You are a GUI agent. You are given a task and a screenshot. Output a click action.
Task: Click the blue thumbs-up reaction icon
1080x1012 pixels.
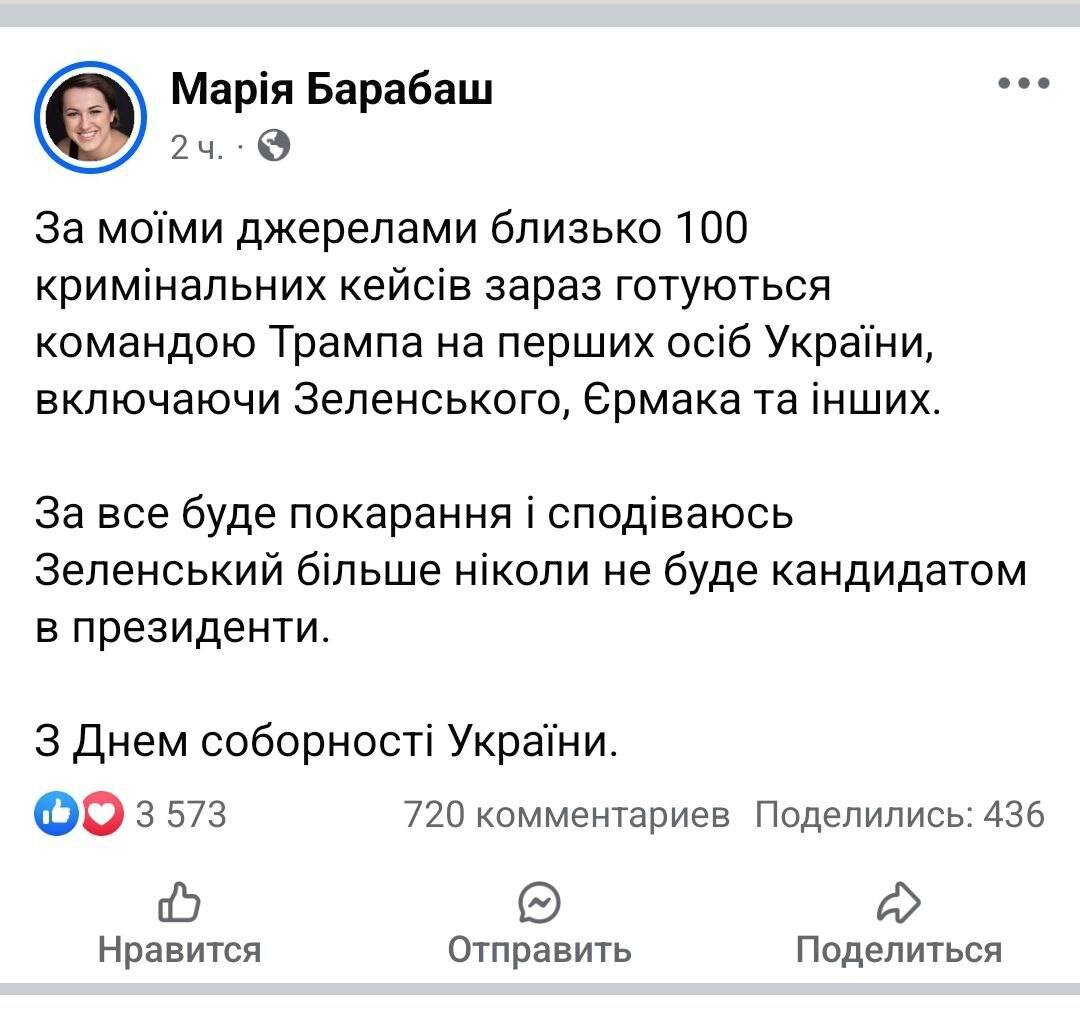54,815
